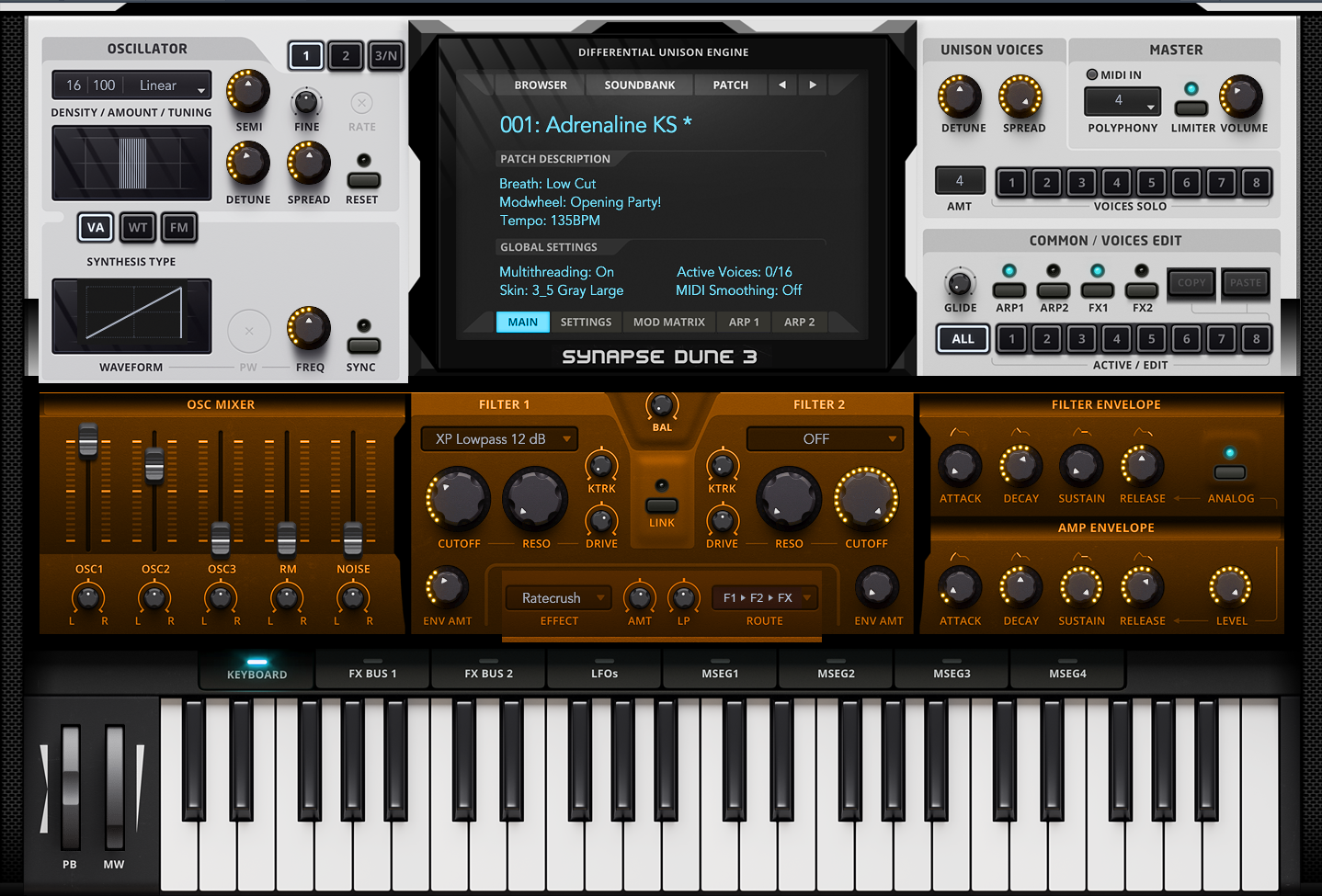The image size is (1322, 896).
Task: Select oscillator 2 button
Action: click(x=346, y=56)
